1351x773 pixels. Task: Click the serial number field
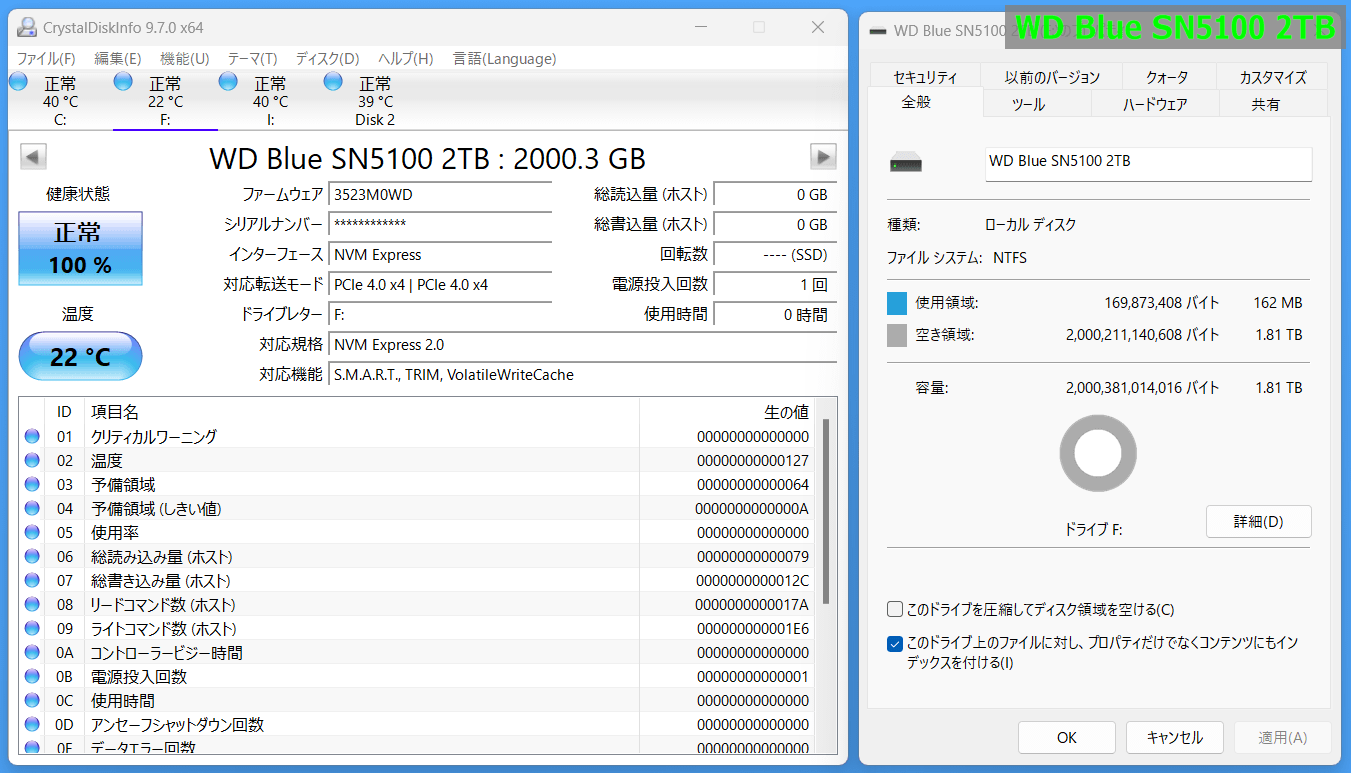click(x=441, y=225)
